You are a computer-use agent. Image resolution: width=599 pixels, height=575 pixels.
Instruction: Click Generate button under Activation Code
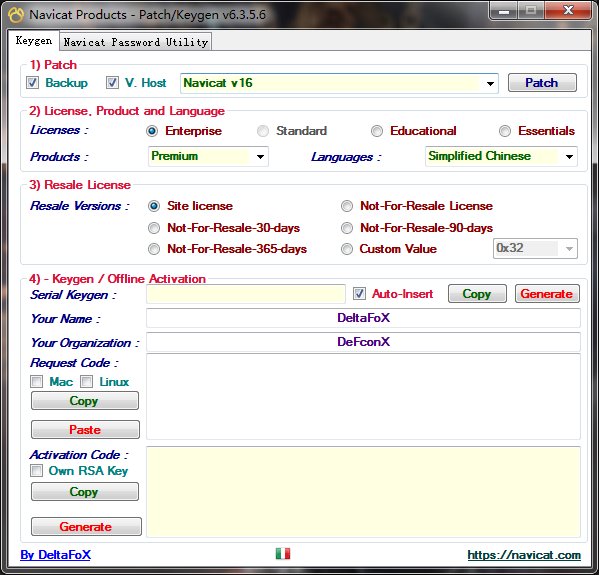pyautogui.click(x=86, y=526)
